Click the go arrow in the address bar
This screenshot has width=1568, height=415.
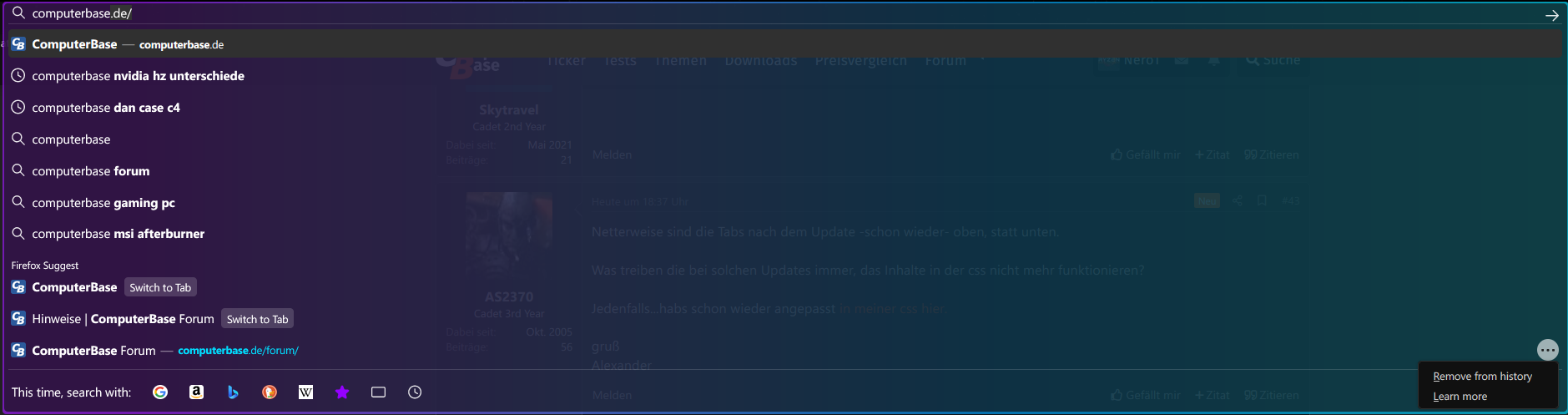point(1551,14)
